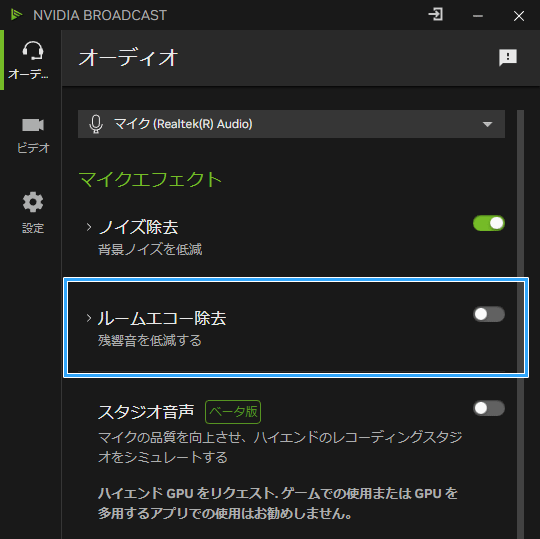The image size is (540, 539).
Task: Open the オーディオ headset sidebar tab
Action: pyautogui.click(x=31, y=60)
